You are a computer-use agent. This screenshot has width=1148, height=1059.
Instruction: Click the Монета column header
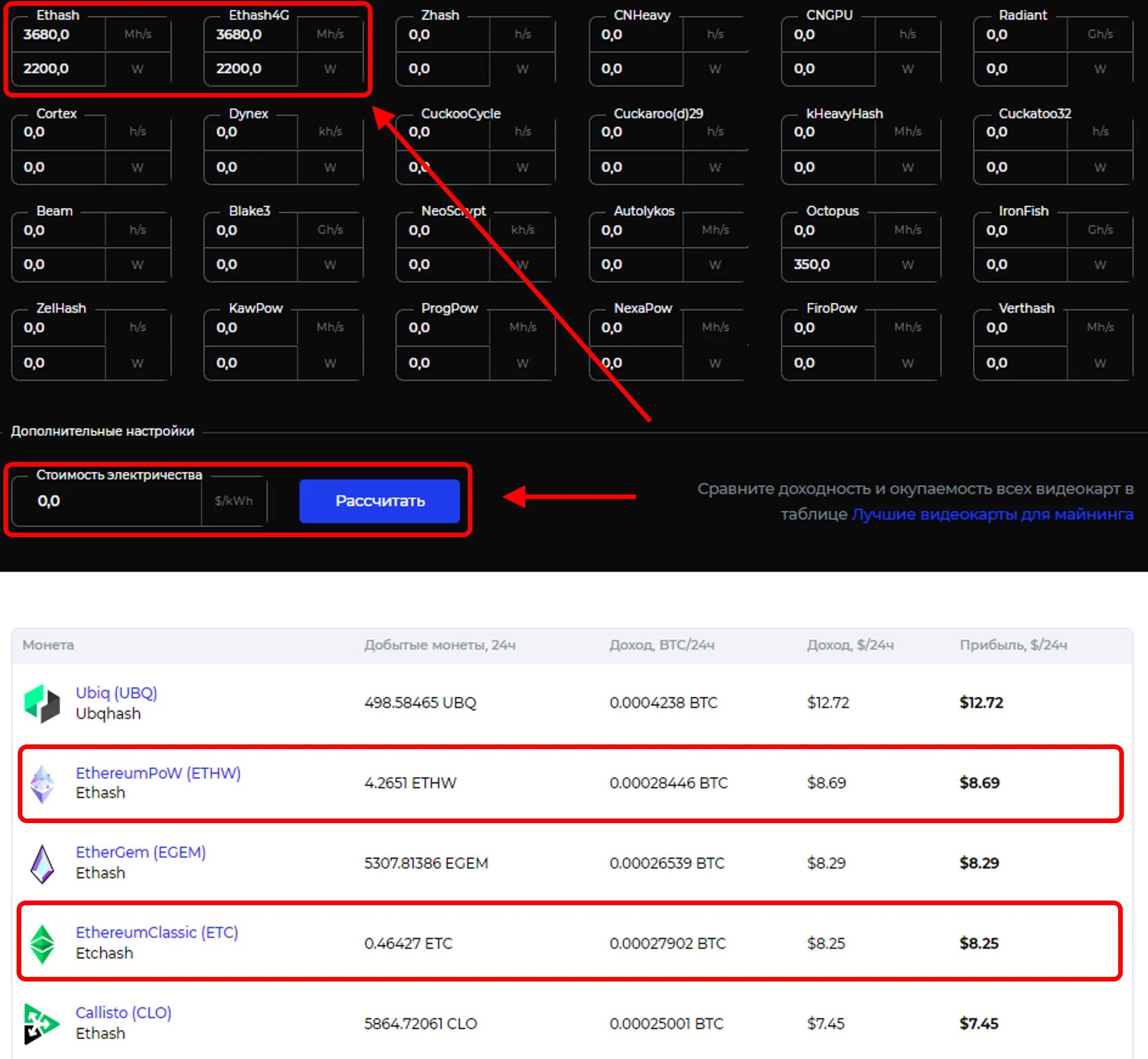click(x=48, y=645)
